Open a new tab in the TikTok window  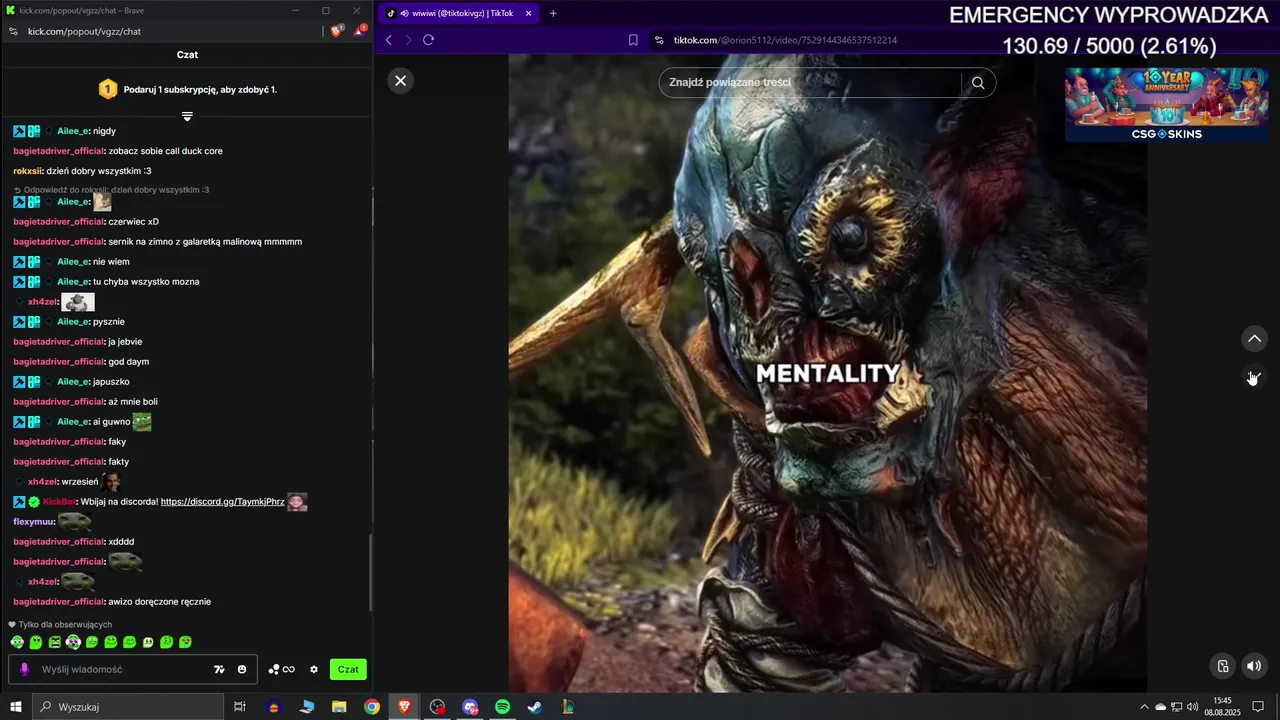[553, 13]
